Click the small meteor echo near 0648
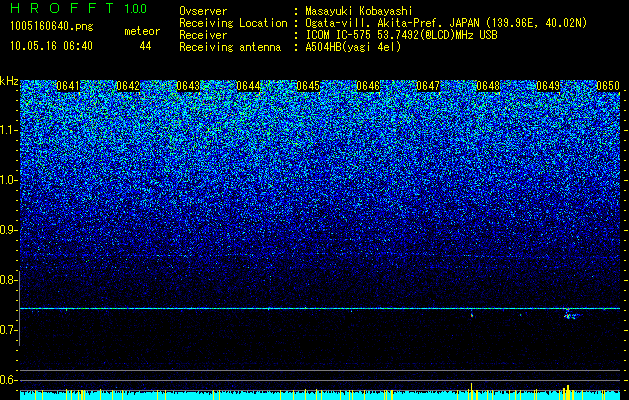The image size is (629, 400). 472,315
